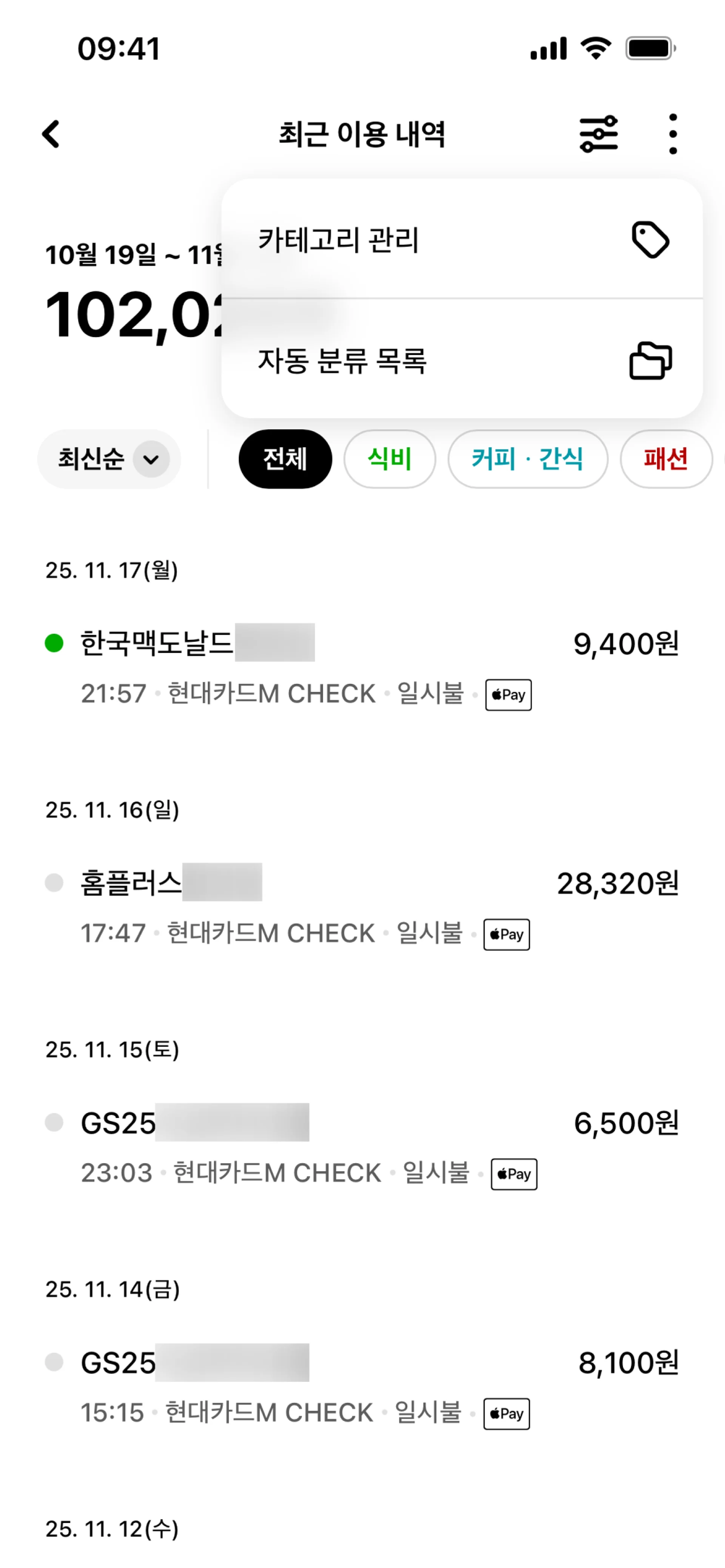The width and height of the screenshot is (725, 1568).
Task: Open the 최신순 sort dropdown
Action: 109,459
